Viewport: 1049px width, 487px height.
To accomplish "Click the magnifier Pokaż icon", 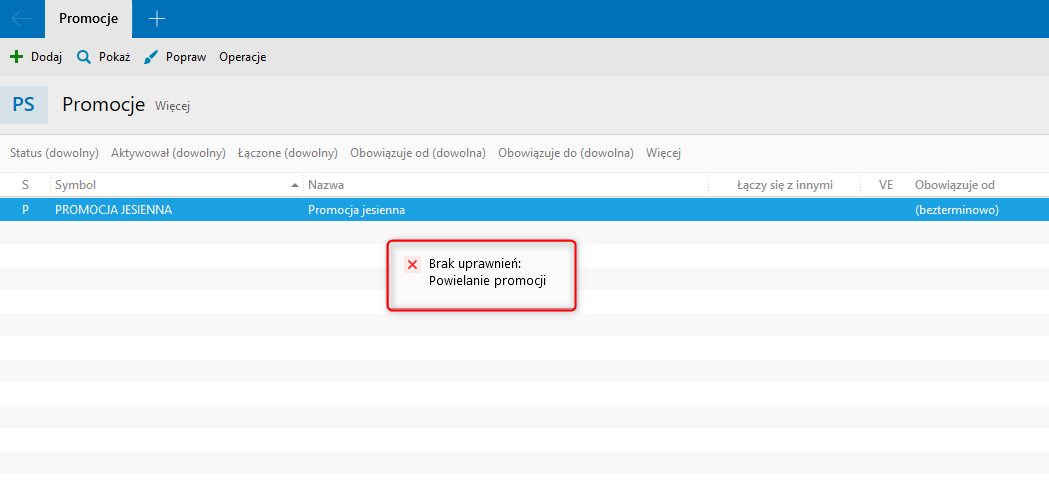I will click(x=84, y=57).
